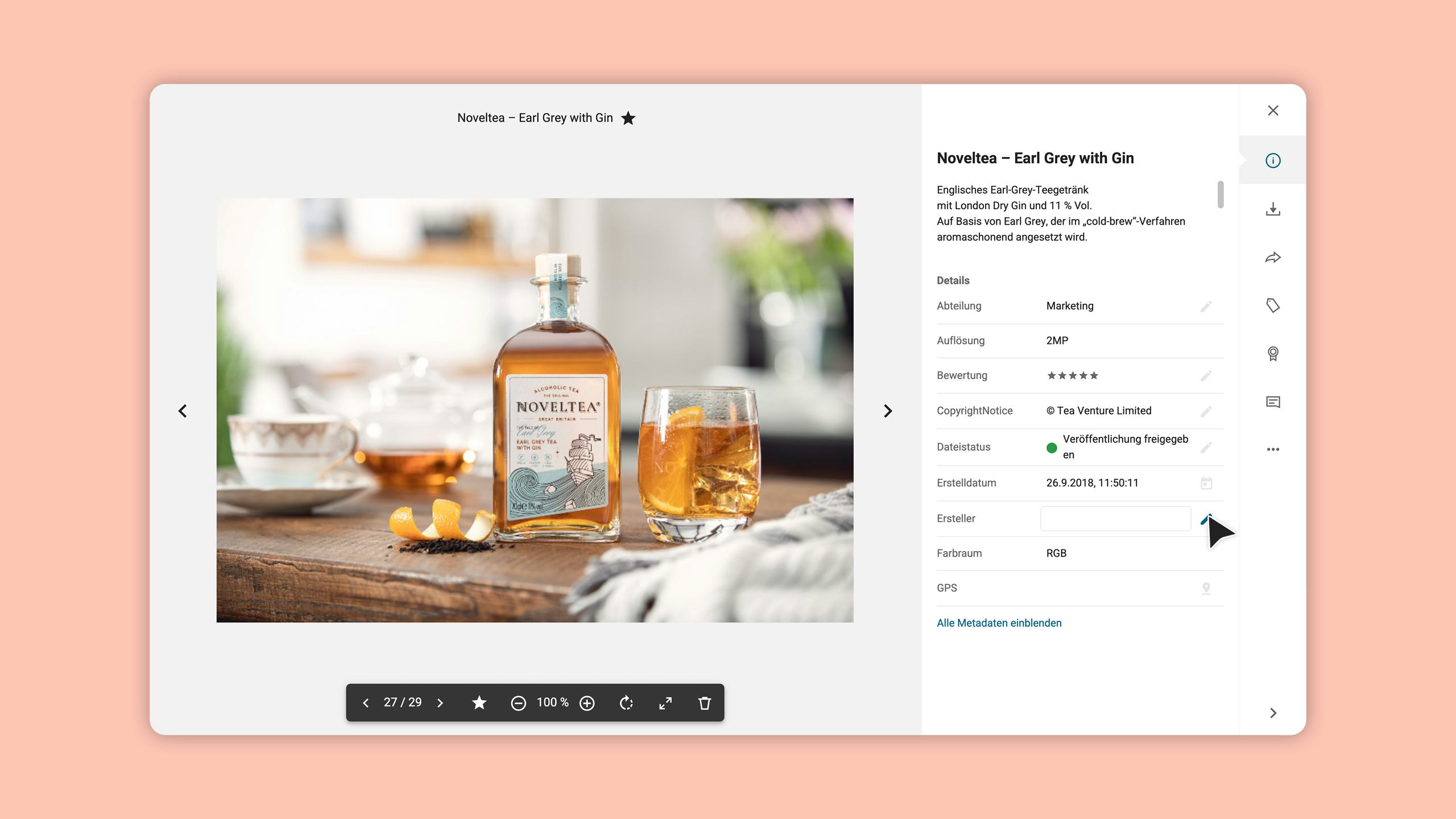Zoom in with the plus button
This screenshot has height=819, width=1456.
coord(587,703)
